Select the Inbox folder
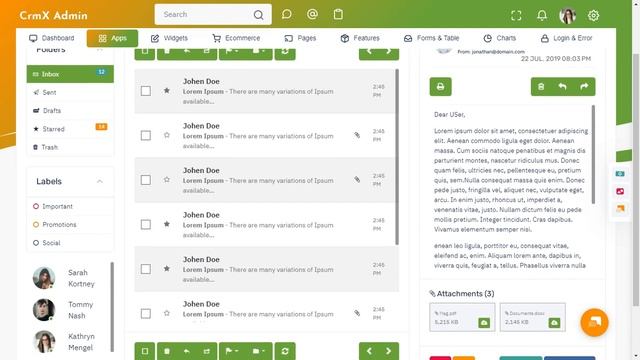Screen dimensions: 640x360 click(70, 74)
